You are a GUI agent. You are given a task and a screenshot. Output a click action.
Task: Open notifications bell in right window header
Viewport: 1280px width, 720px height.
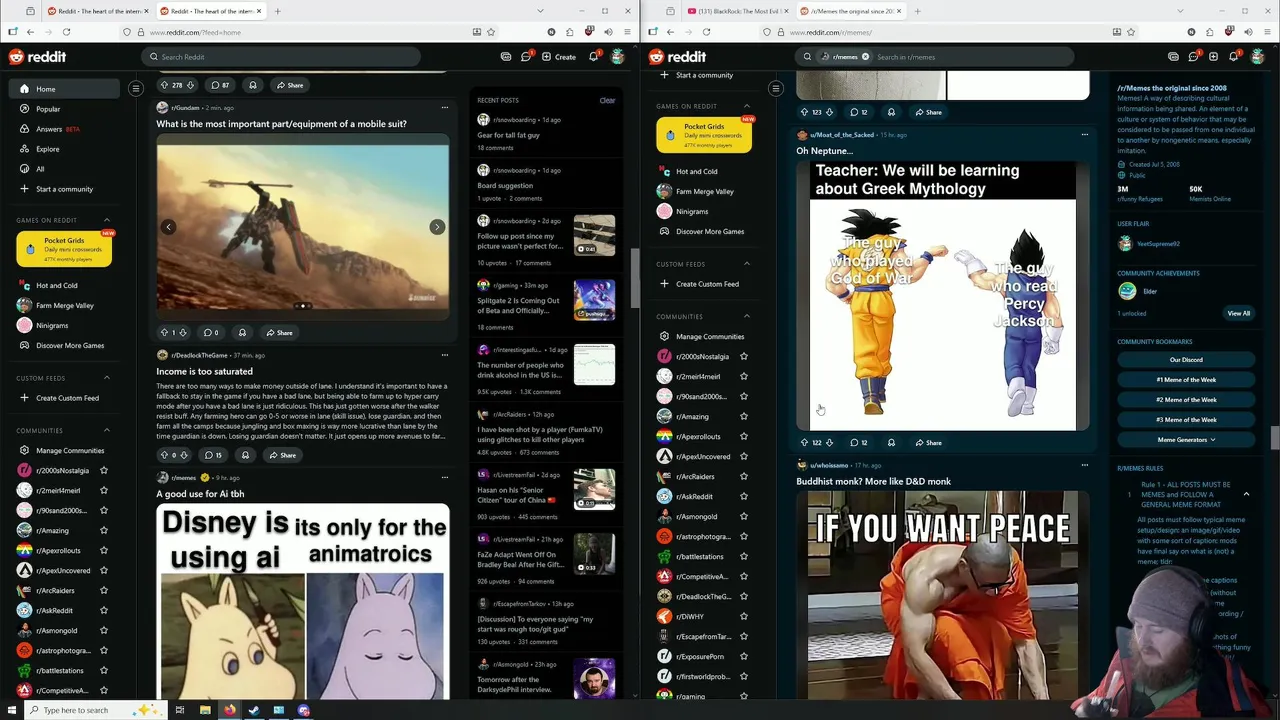click(x=1233, y=57)
